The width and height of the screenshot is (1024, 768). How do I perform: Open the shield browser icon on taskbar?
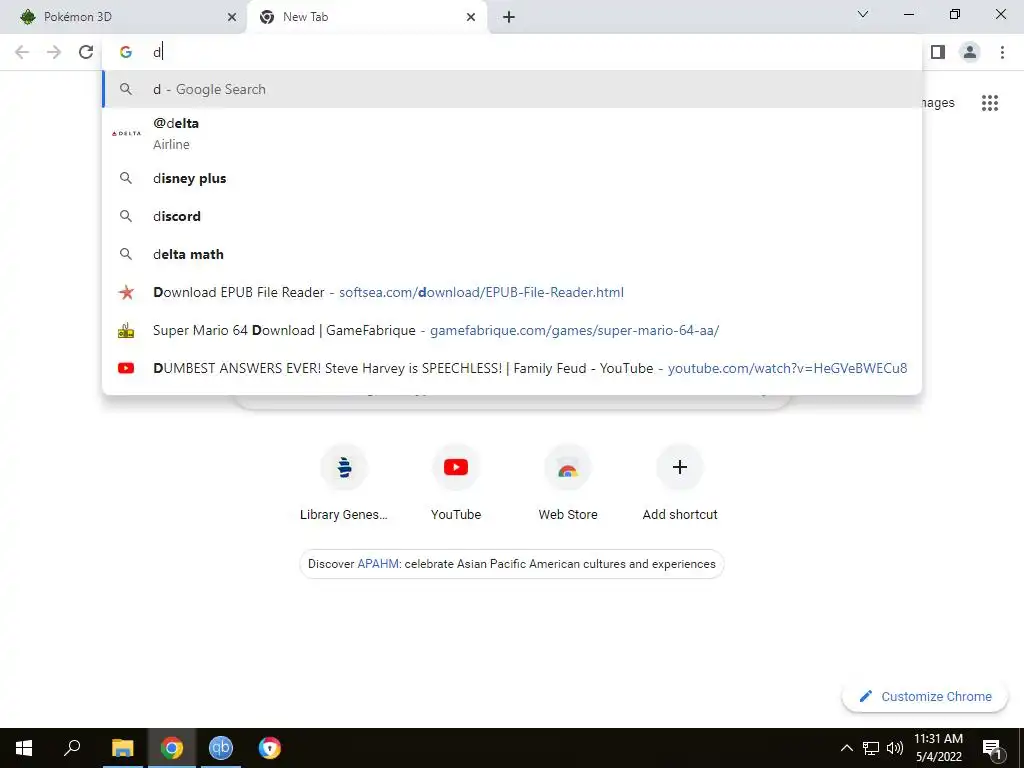click(x=270, y=748)
